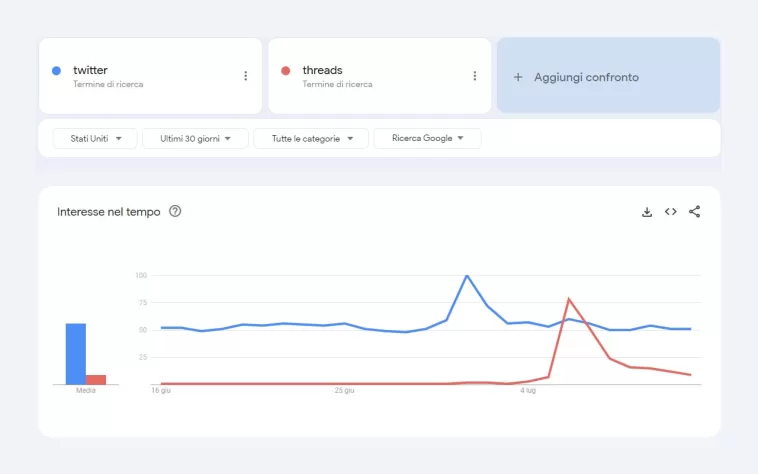Click the 50 value on the y-axis
Image resolution: width=758 pixels, height=474 pixels.
point(143,330)
